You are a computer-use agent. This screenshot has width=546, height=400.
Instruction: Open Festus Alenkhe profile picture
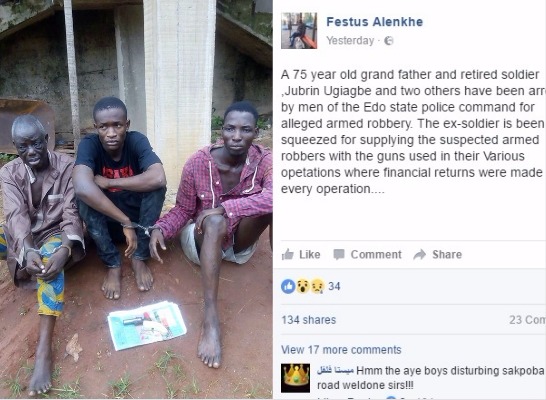coord(299,31)
